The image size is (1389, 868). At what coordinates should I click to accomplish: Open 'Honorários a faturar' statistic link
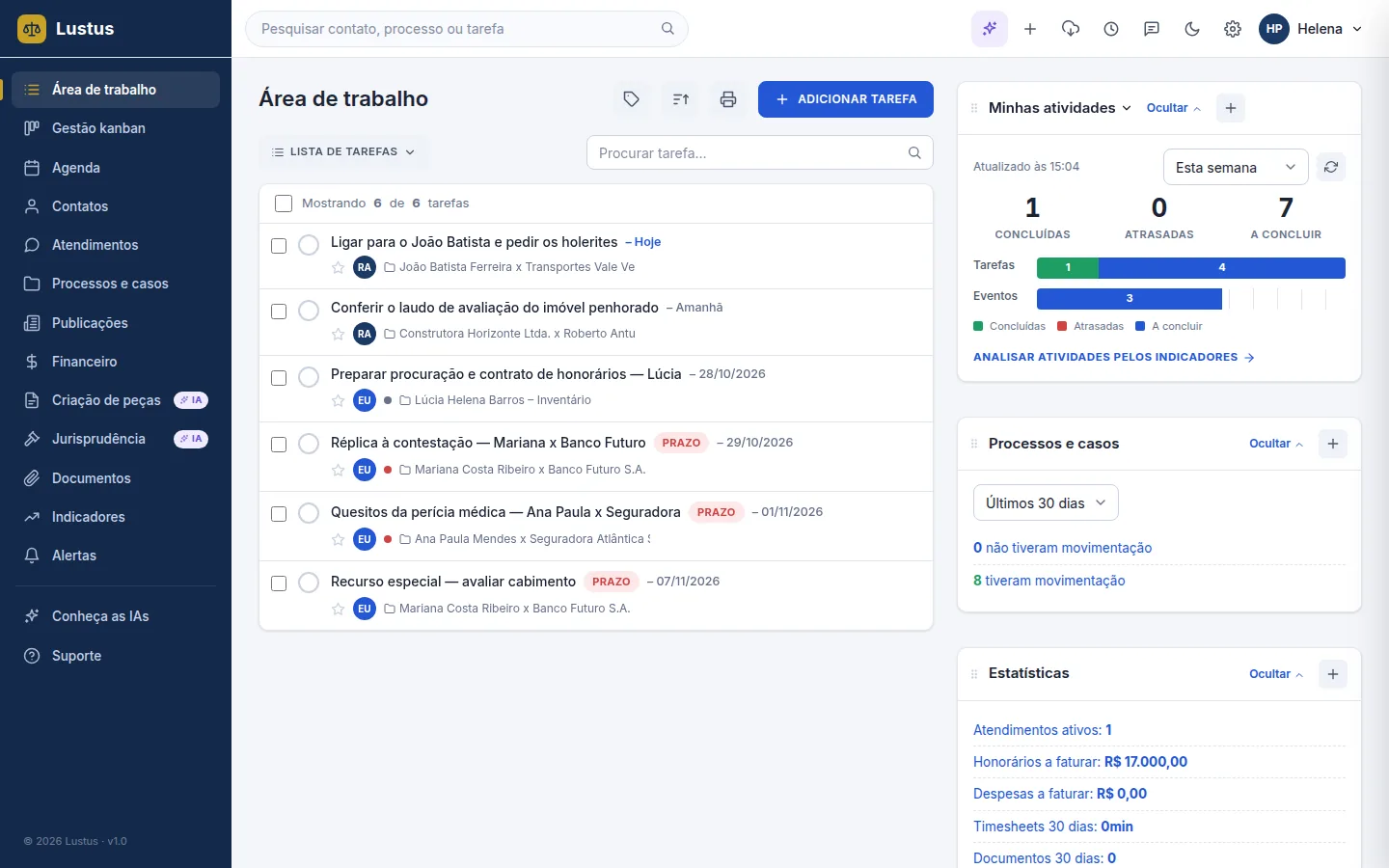tap(1080, 762)
